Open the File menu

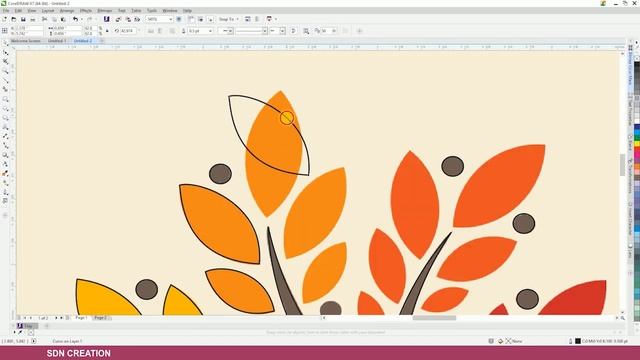(x=5, y=11)
